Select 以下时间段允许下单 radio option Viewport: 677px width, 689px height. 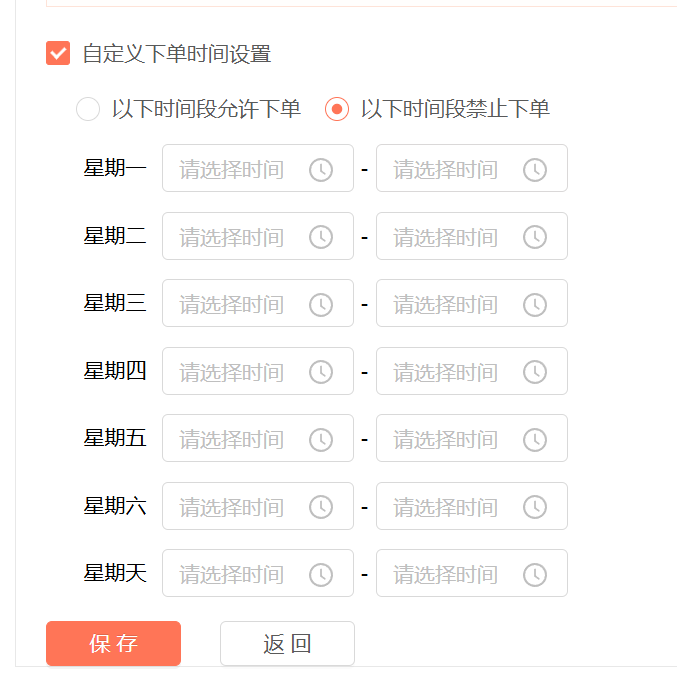88,109
